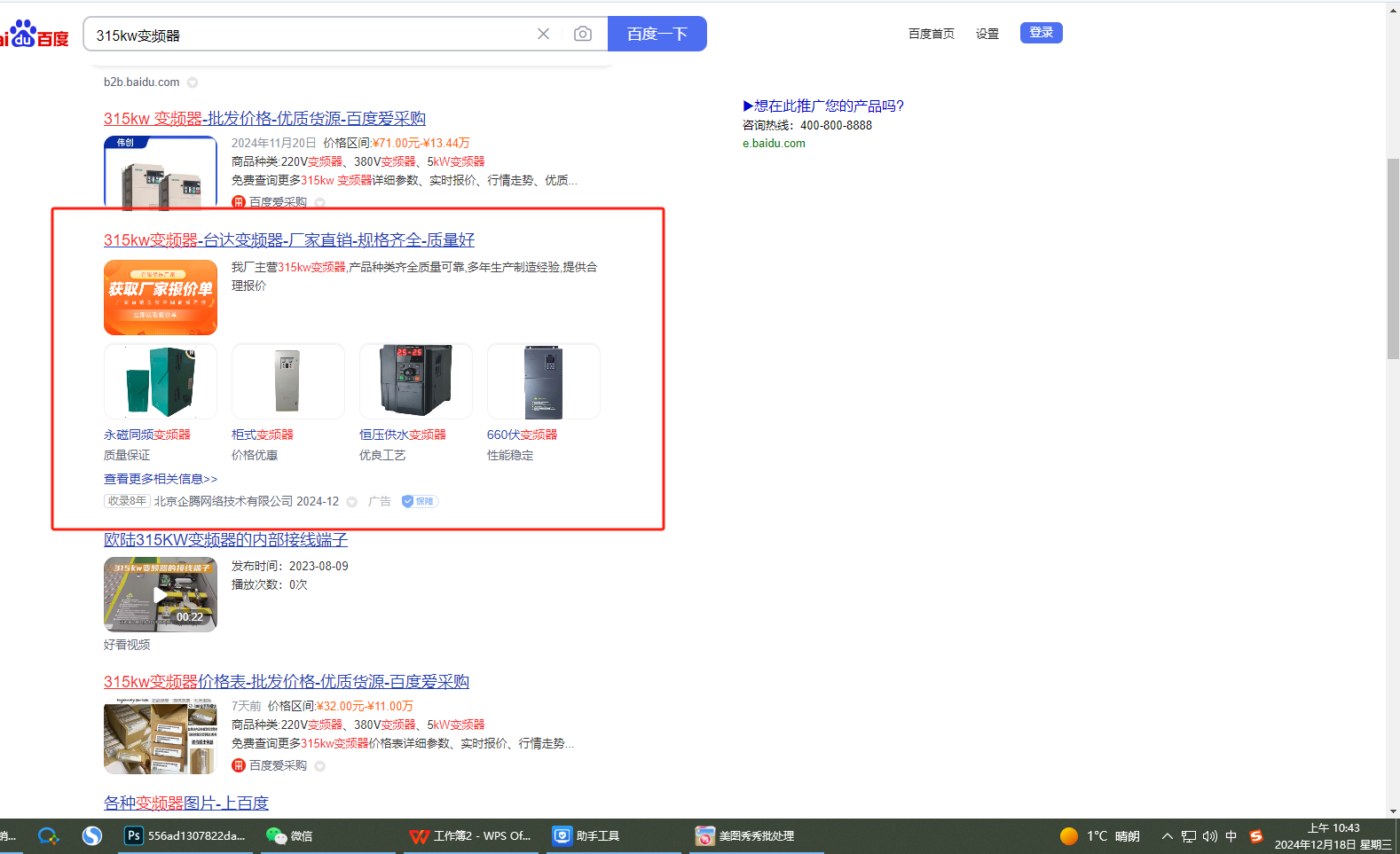This screenshot has width=1400, height=854.
Task: Open 欧陆315KW变频器的内部接线端子 result
Action: (x=225, y=540)
